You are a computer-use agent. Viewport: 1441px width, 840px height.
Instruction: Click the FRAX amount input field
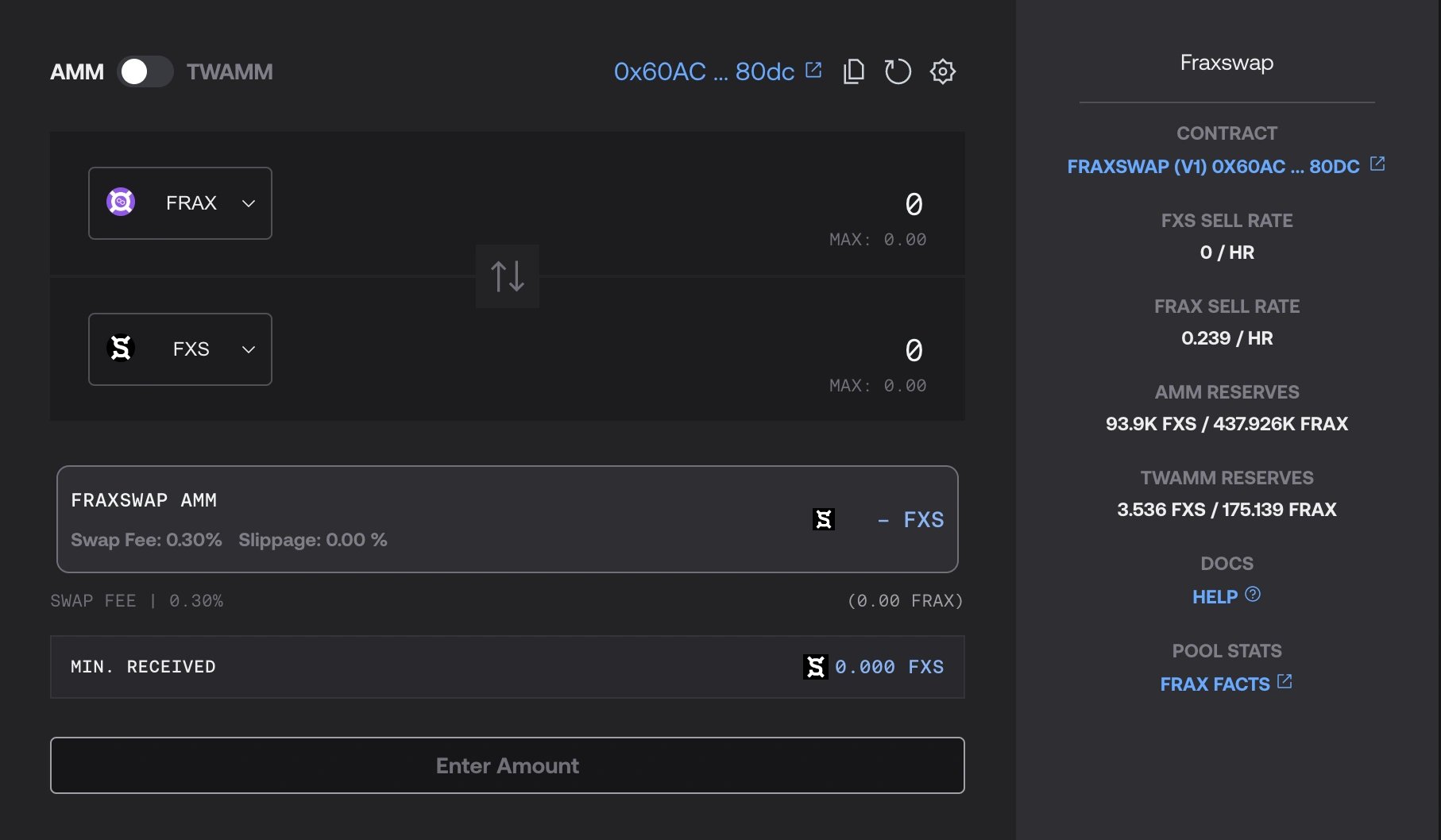[914, 204]
